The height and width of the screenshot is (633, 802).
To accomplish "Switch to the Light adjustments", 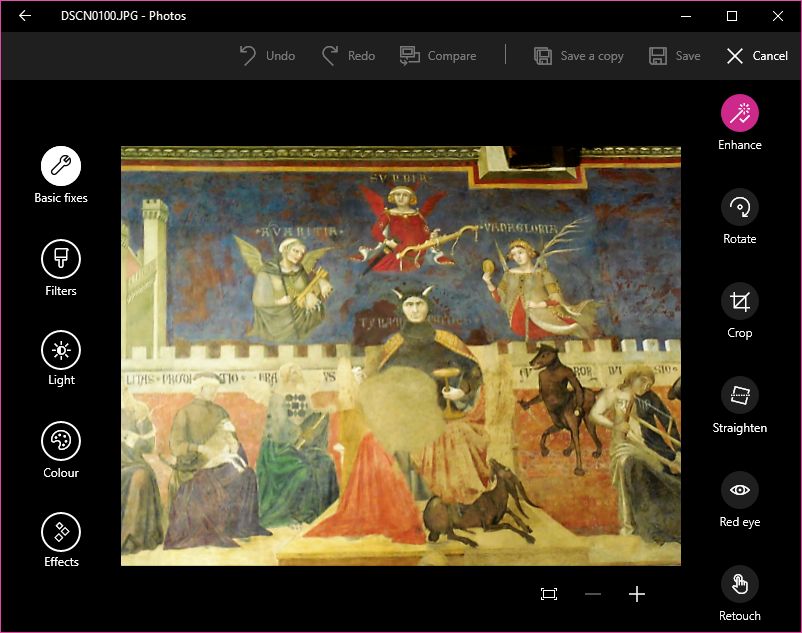I will pos(61,350).
